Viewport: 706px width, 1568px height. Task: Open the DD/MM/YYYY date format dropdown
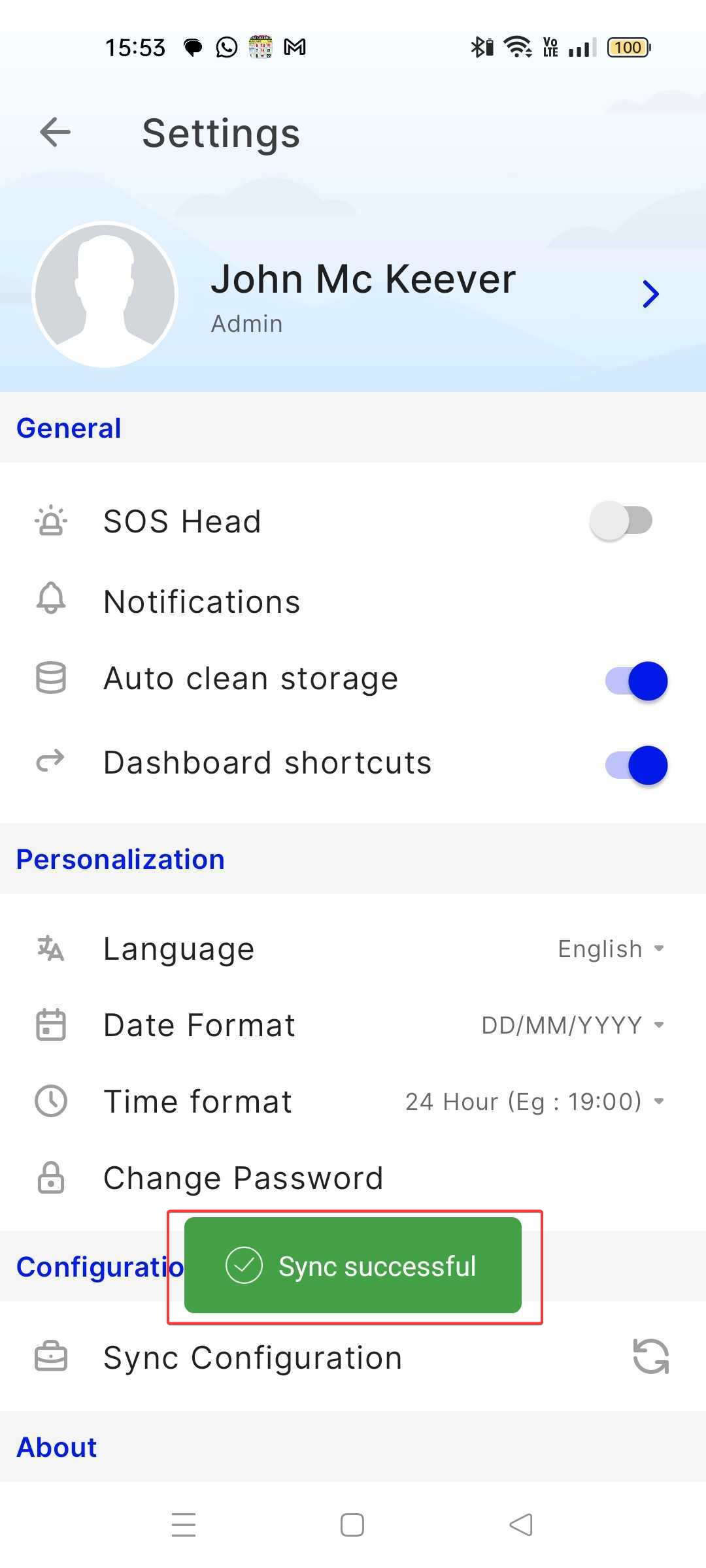(572, 1025)
